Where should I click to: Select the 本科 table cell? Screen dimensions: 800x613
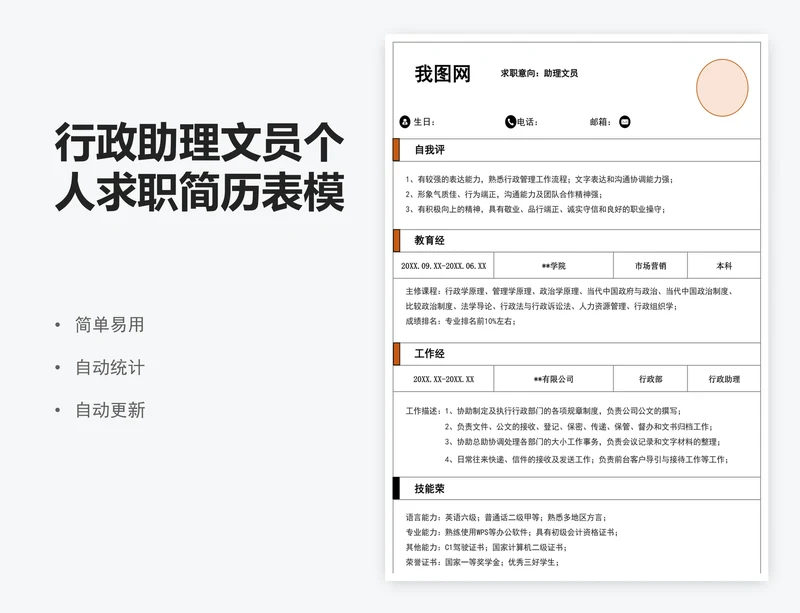tap(724, 266)
